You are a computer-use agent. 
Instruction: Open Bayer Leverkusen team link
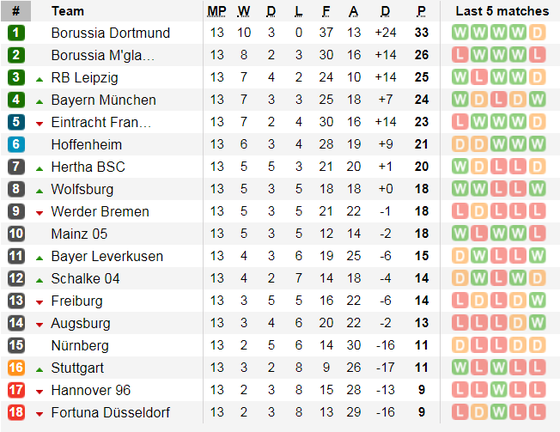click(x=107, y=256)
